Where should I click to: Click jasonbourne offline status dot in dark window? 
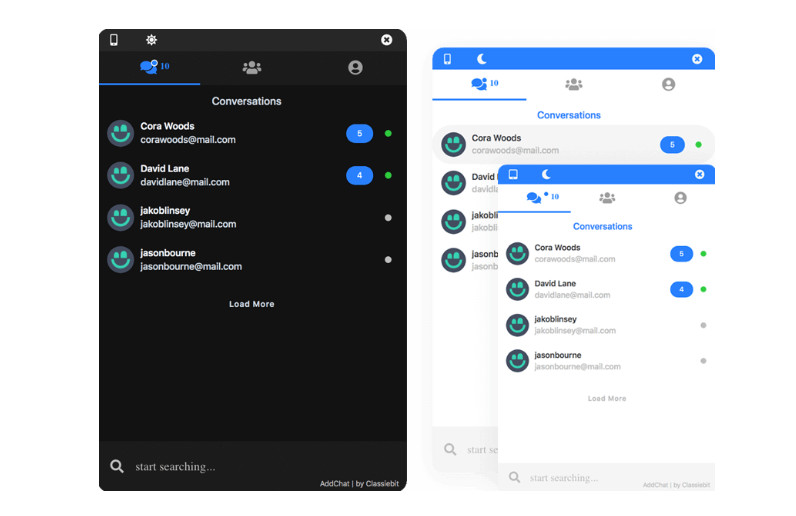388,260
